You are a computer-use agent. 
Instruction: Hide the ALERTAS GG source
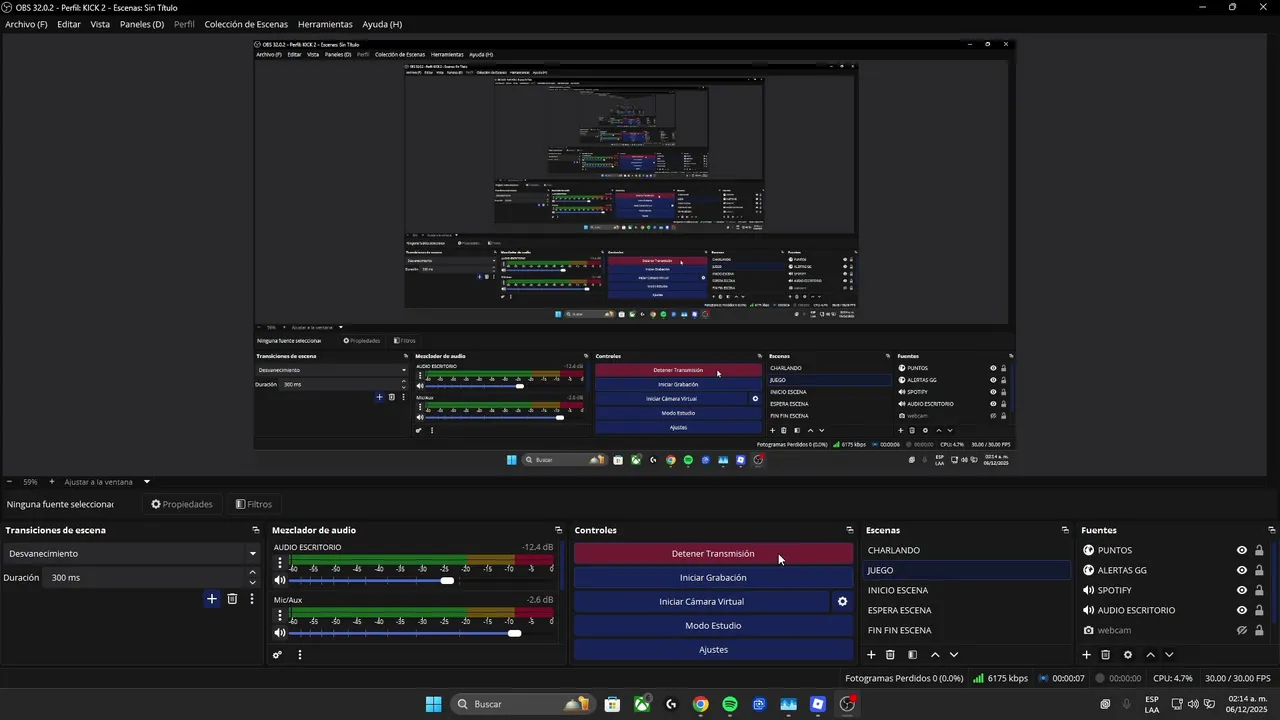(1242, 570)
